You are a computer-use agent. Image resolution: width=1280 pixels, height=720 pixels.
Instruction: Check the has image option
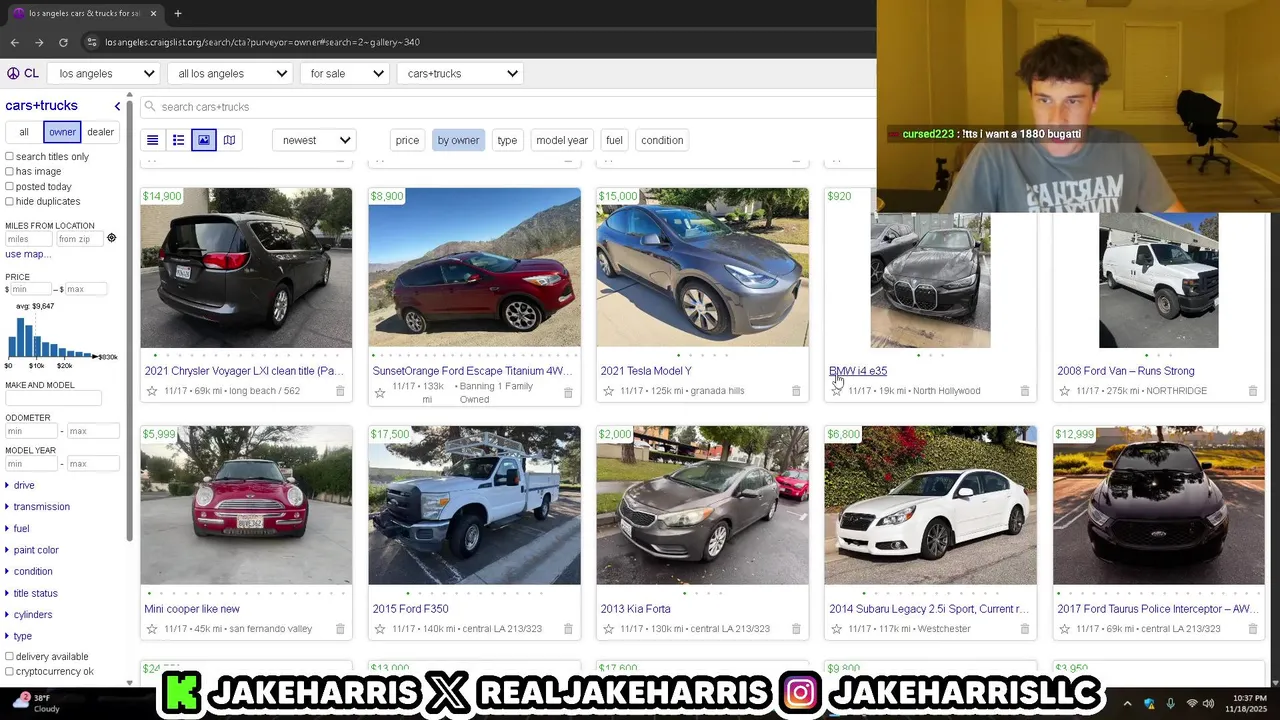pyautogui.click(x=10, y=172)
